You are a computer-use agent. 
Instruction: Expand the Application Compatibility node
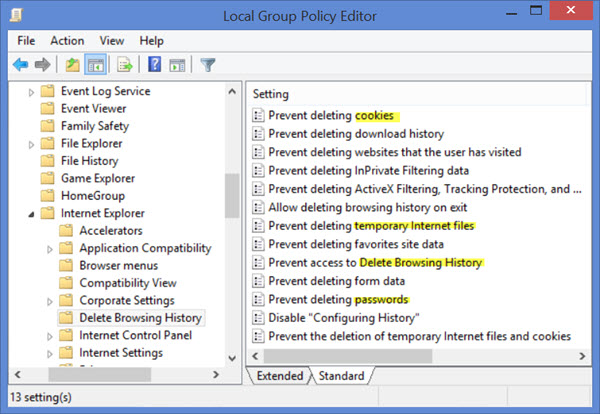click(x=50, y=249)
